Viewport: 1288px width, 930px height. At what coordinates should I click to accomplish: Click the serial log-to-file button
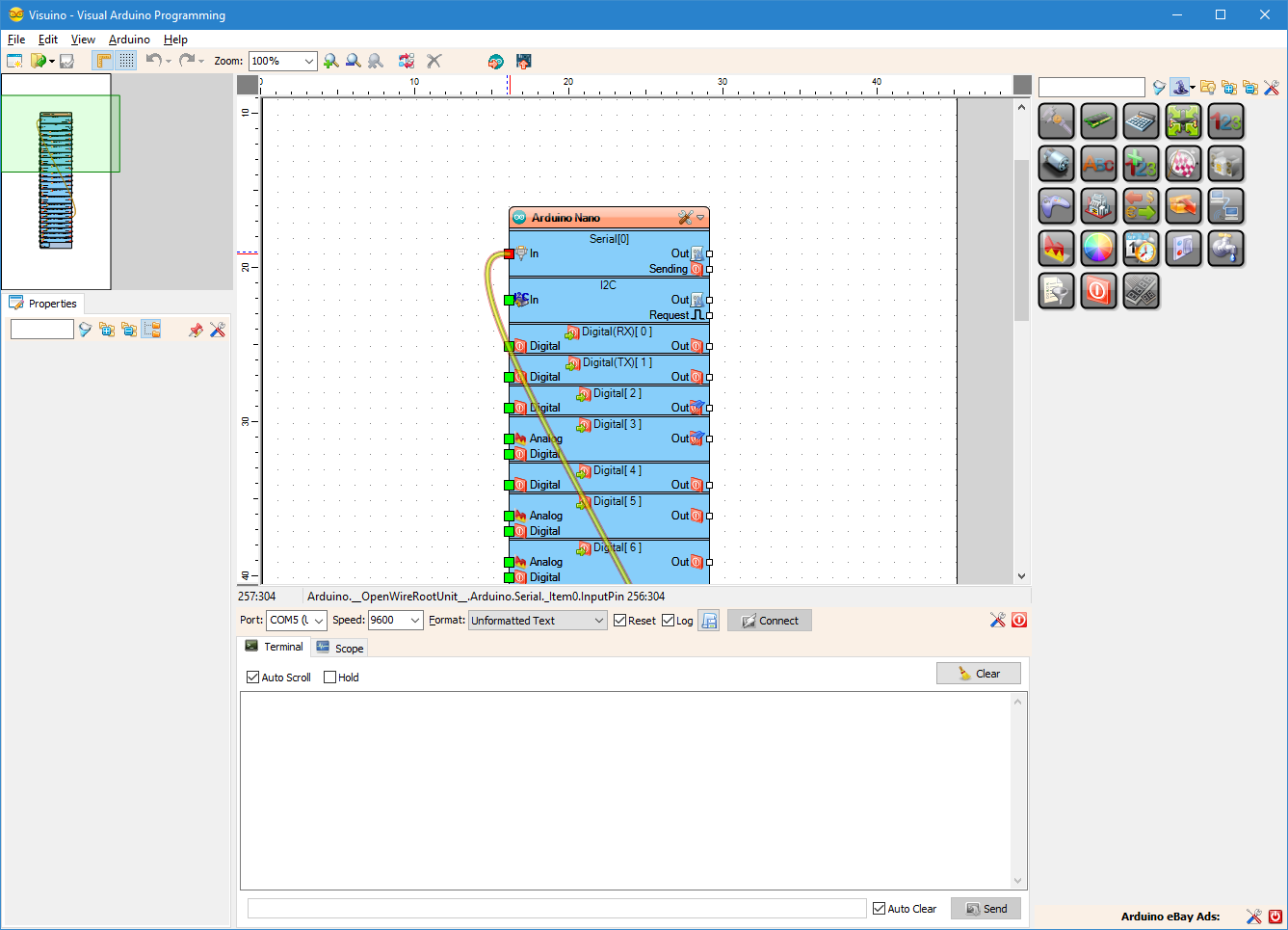pos(709,621)
